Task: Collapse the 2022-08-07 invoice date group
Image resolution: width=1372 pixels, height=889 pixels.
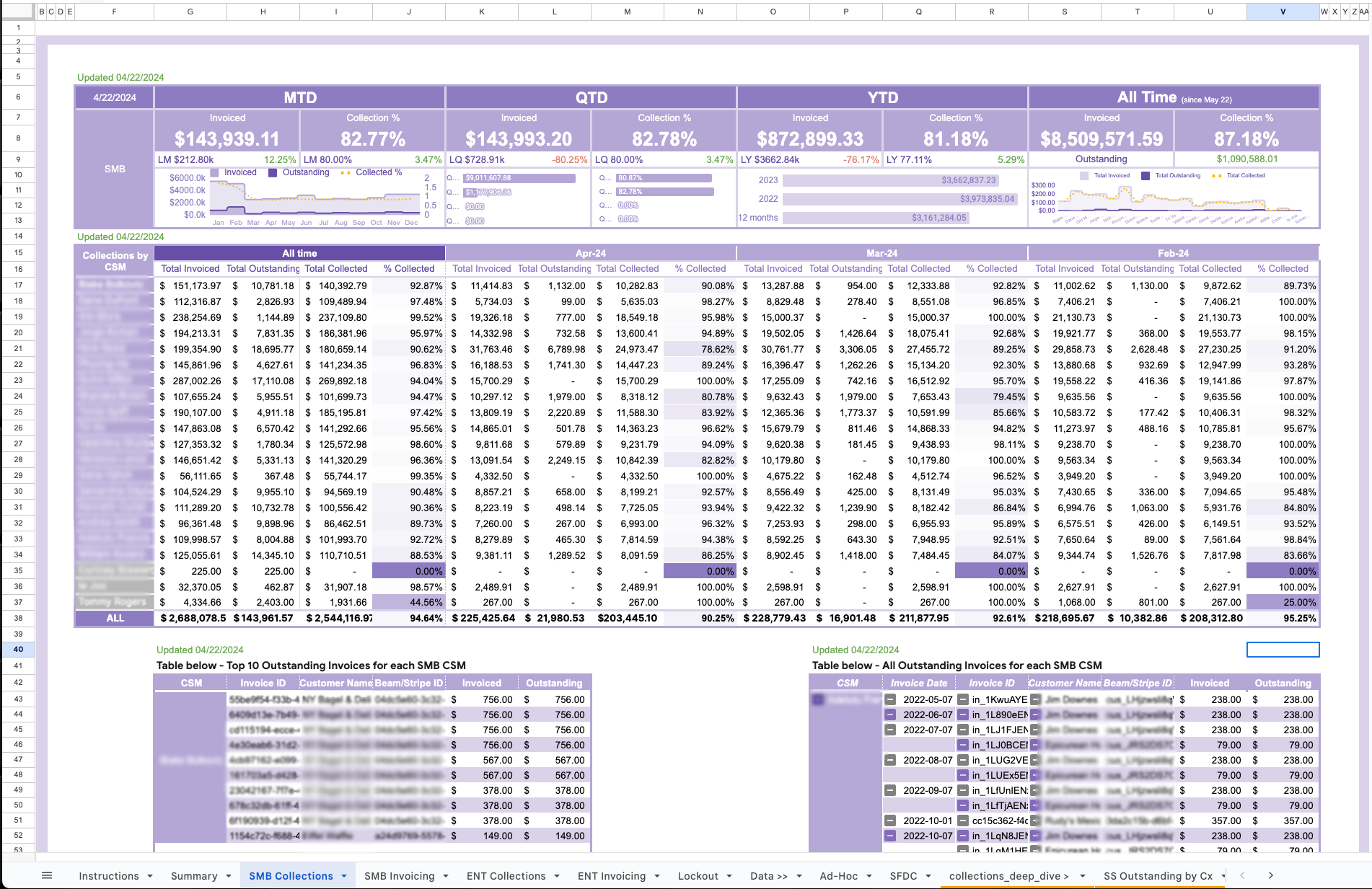Action: tap(890, 760)
